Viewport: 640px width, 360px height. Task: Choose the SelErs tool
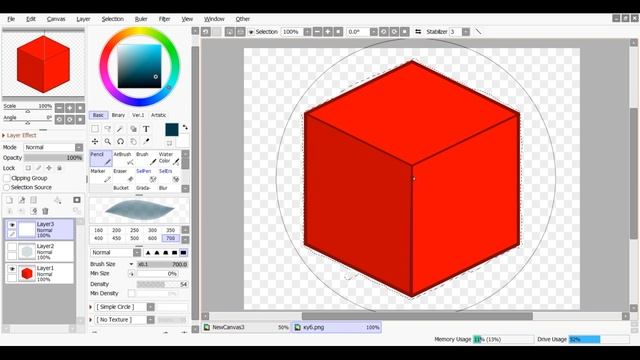coord(169,176)
